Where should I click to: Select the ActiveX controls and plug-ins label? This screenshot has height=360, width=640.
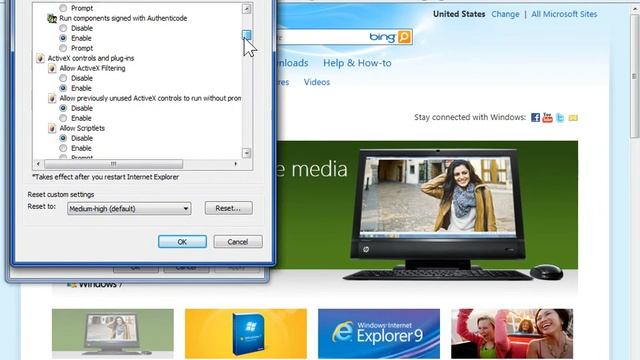point(91,58)
